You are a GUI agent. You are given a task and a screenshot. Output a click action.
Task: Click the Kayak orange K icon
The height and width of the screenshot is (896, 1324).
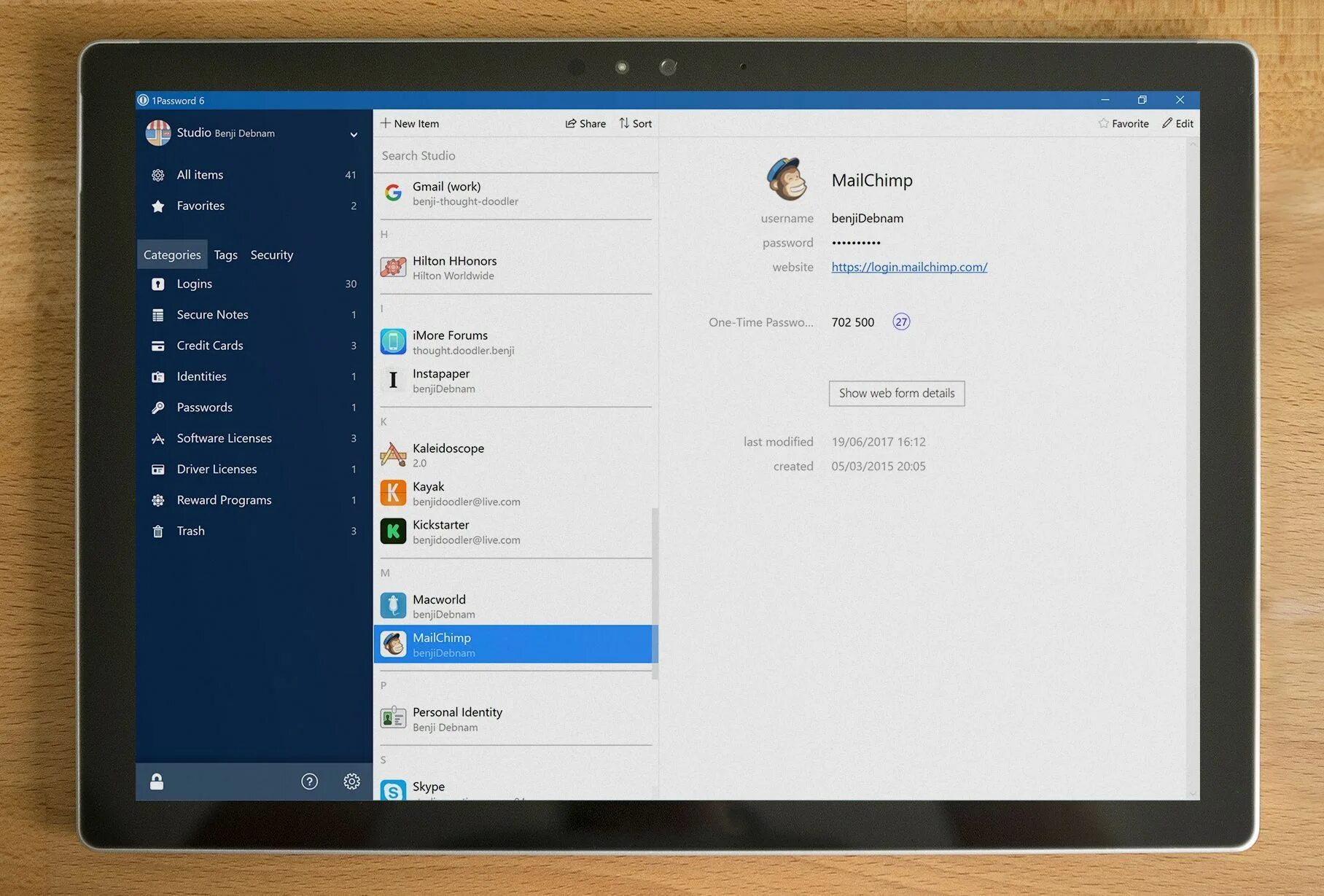point(393,493)
